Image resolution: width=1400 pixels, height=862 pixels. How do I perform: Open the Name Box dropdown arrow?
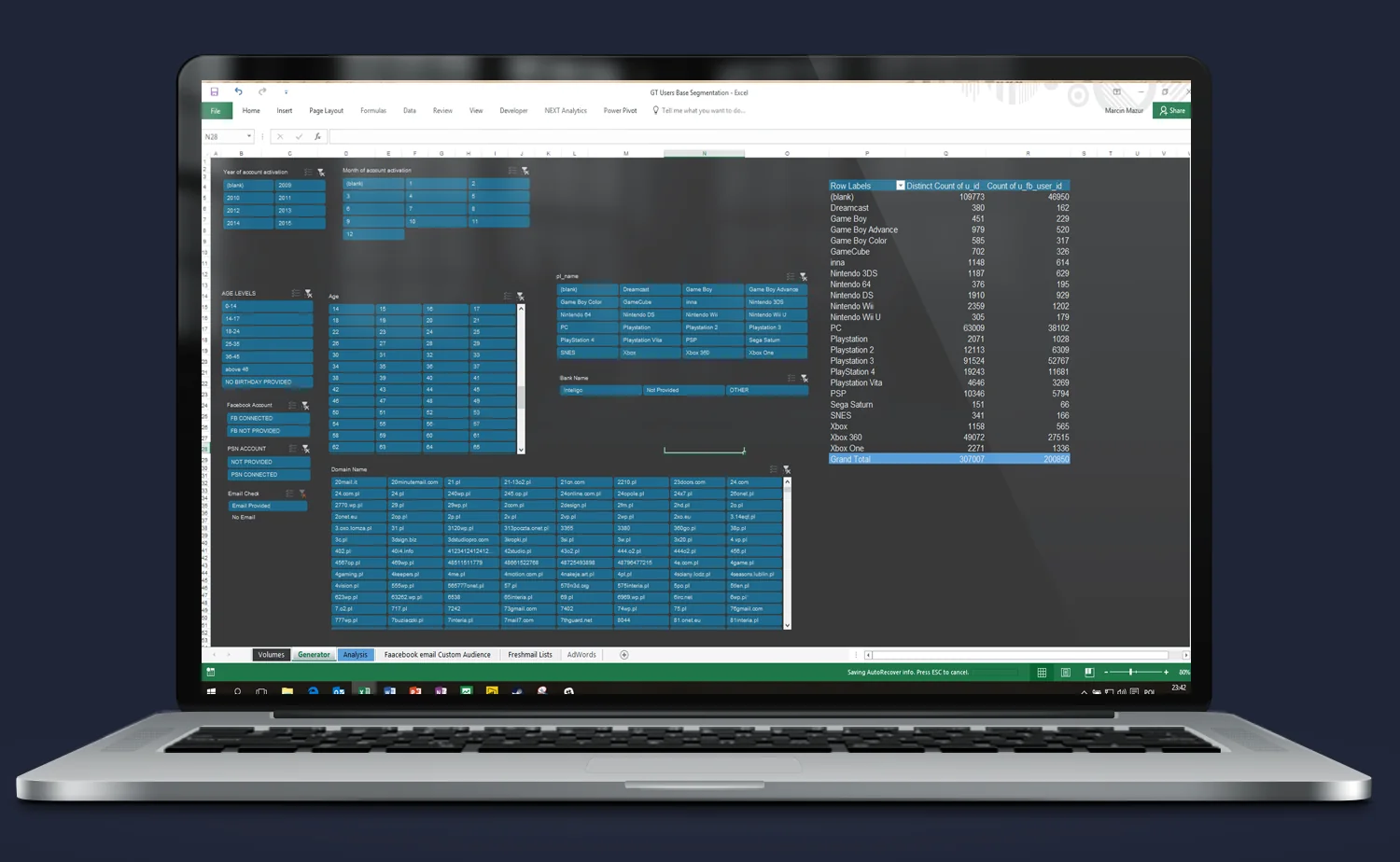coord(249,136)
